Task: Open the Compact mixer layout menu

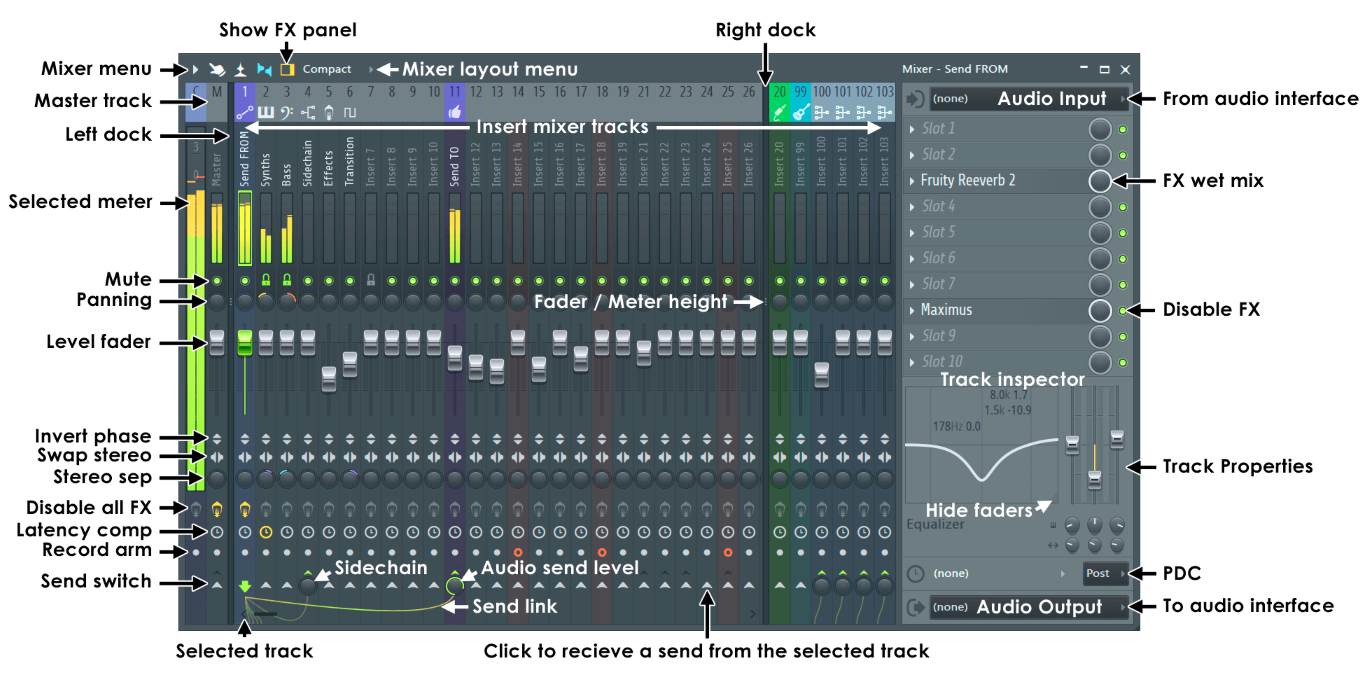Action: click(328, 70)
